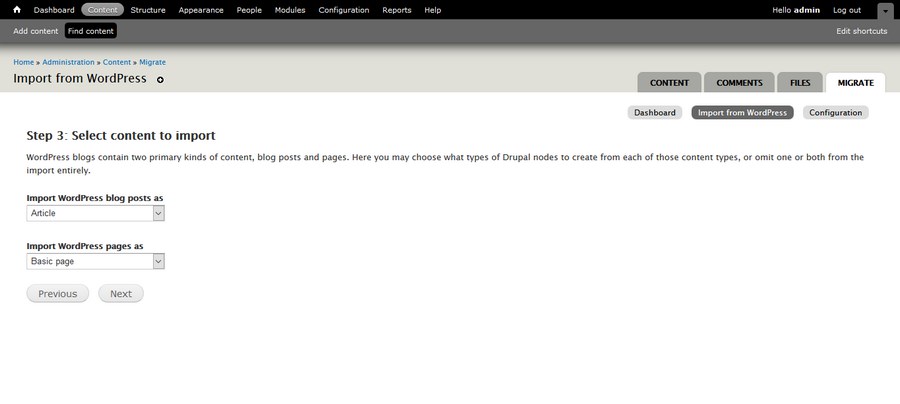Click the 'Import WordPress blog posts as' label
Screen dimensions: 900x404
pyautogui.click(x=95, y=198)
